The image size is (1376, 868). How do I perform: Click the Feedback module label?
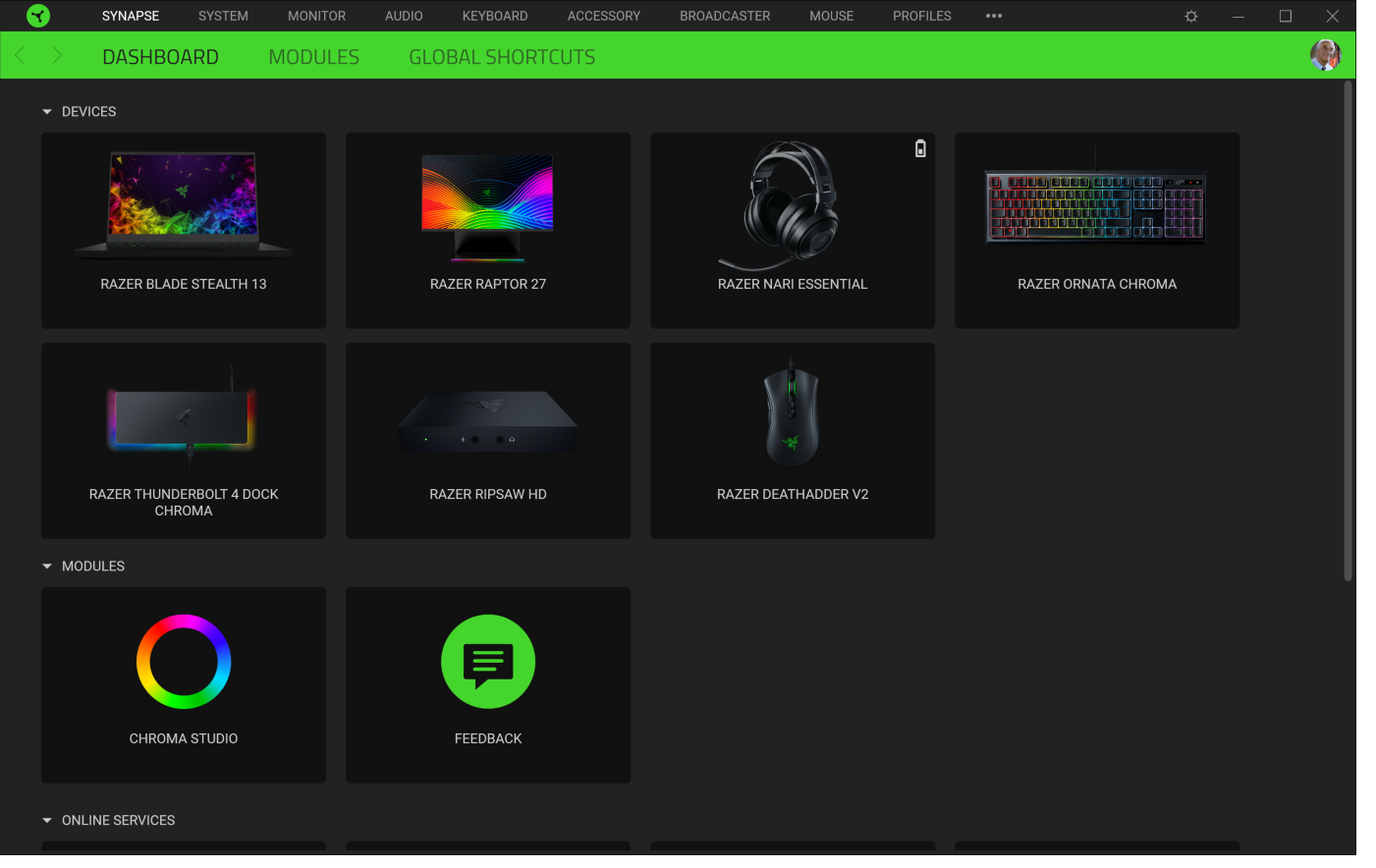click(488, 739)
